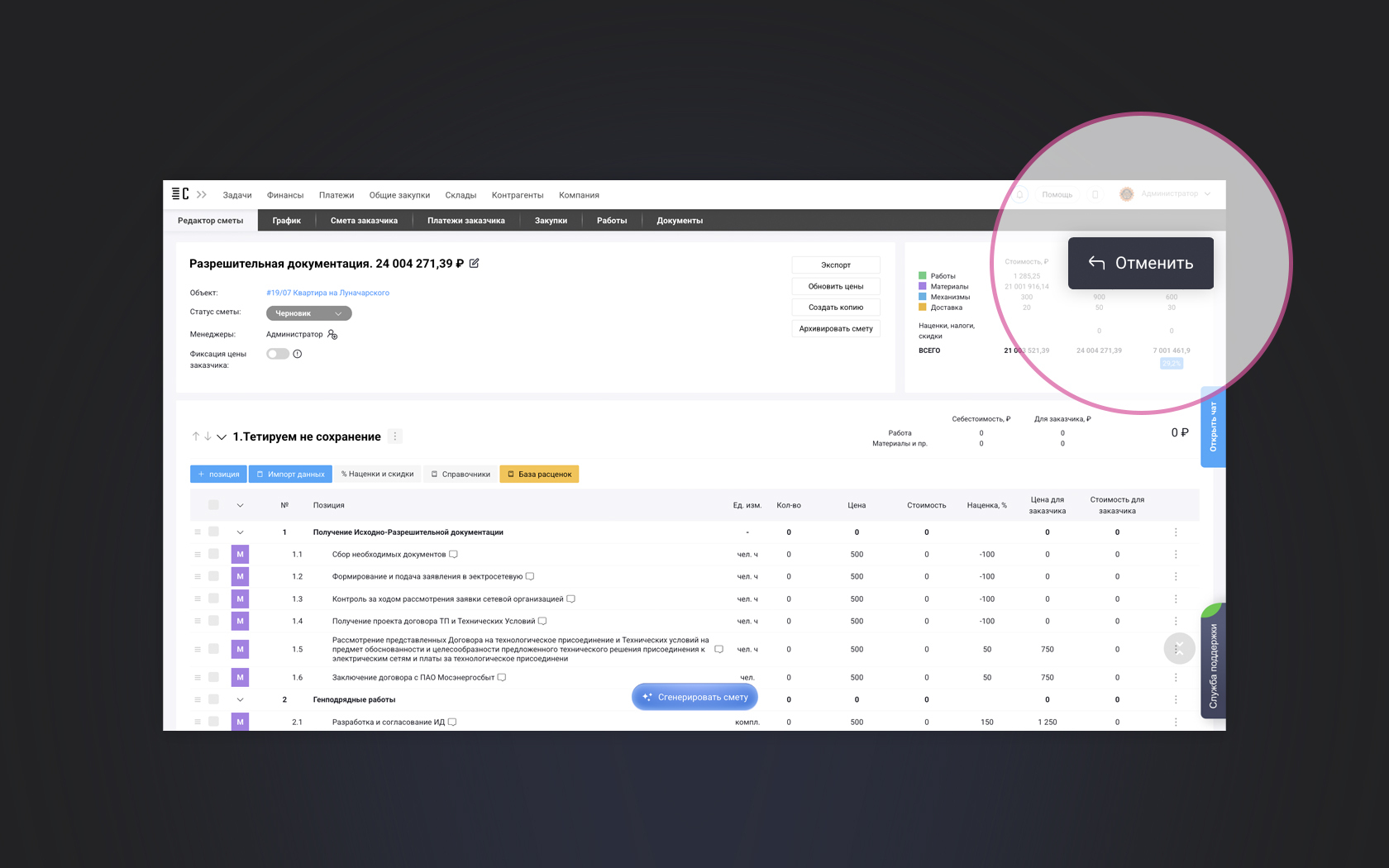Image resolution: width=1389 pixels, height=868 pixels.
Task: Click the blue "Механизмы" legend swatch
Action: pyautogui.click(x=923, y=296)
